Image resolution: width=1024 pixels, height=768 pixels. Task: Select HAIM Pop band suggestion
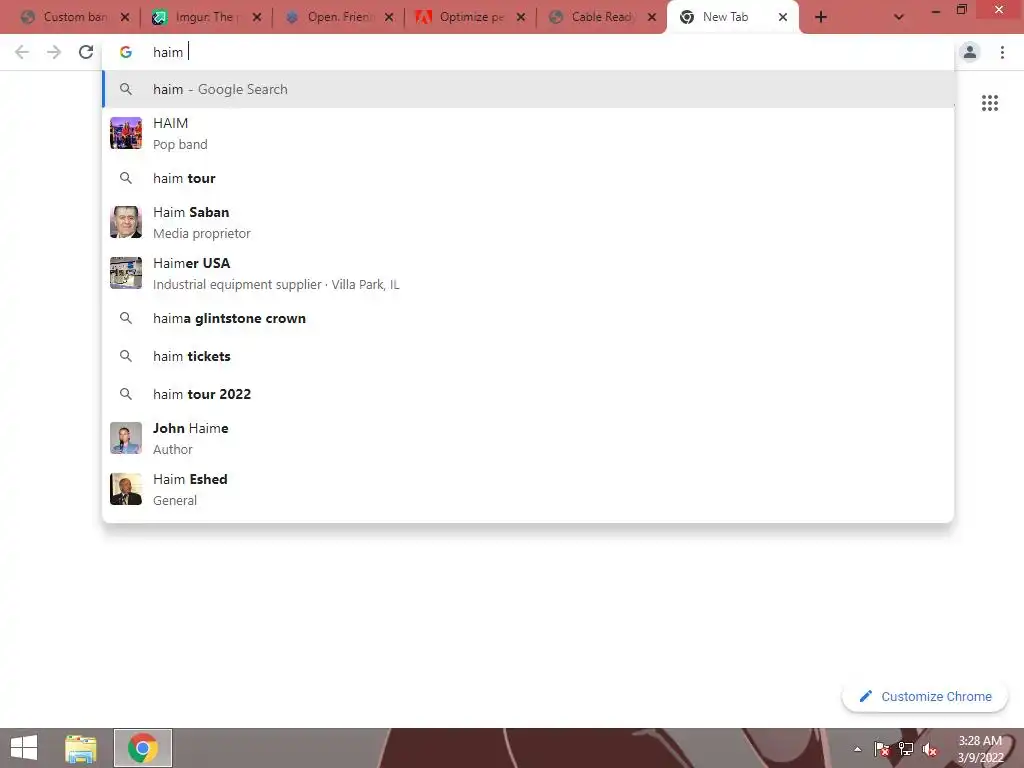tap(528, 133)
